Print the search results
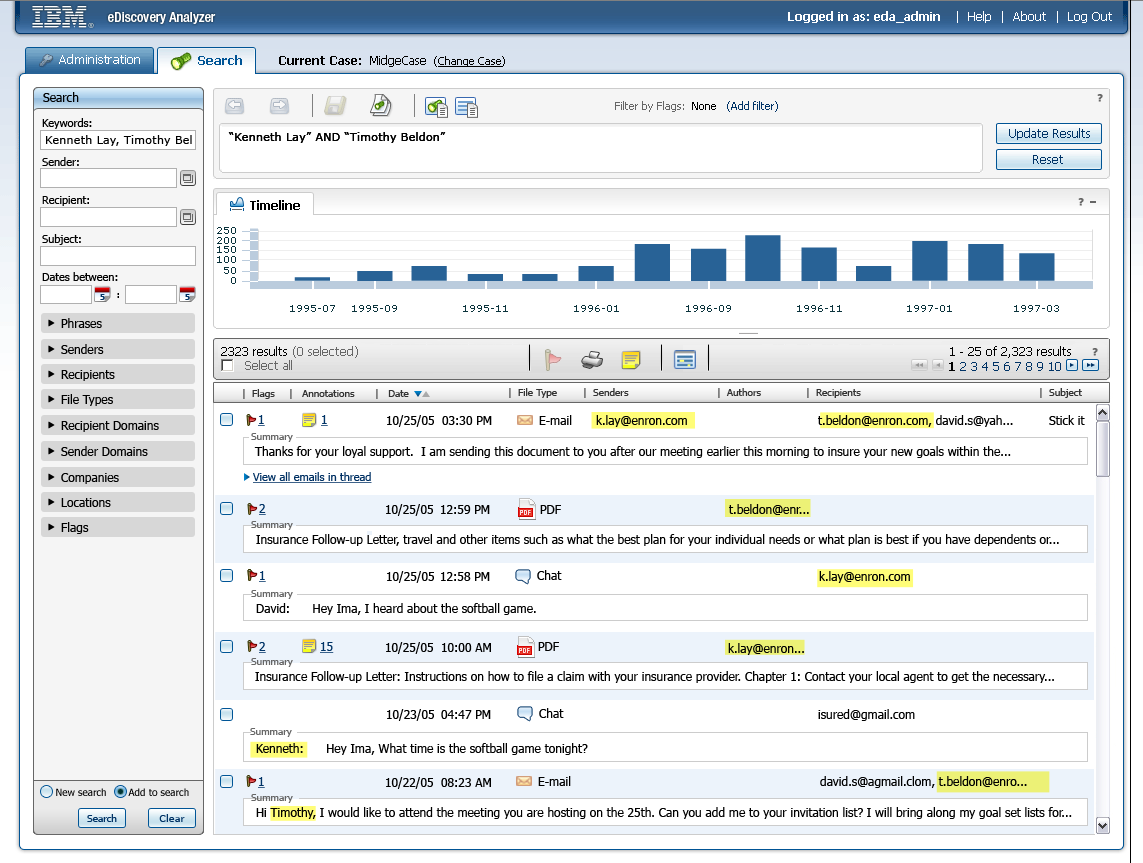Viewport: 1143px width, 863px height. point(592,358)
